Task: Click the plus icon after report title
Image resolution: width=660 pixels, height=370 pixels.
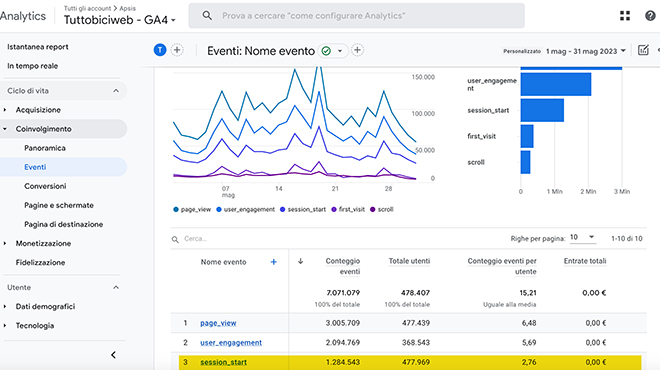Action: [x=357, y=51]
